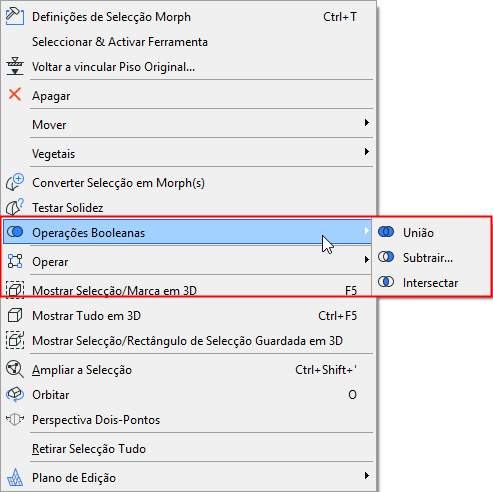Choose Intersectar in the submenu

[x=431, y=282]
